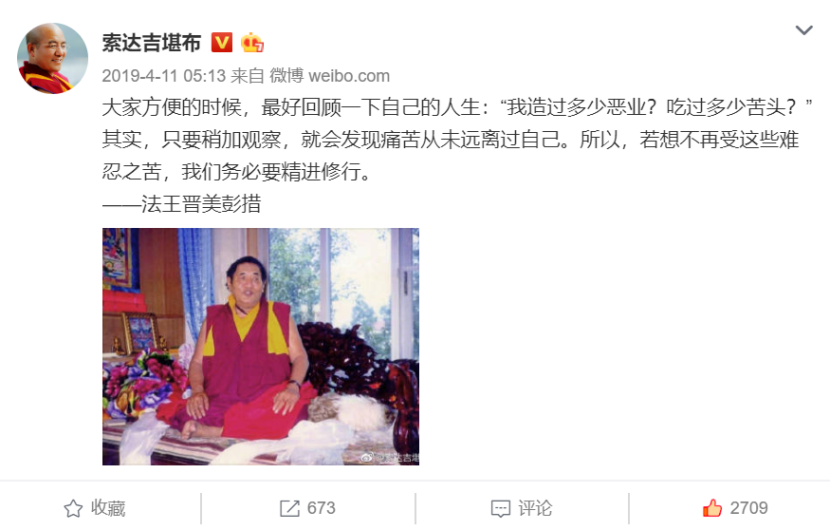The height and width of the screenshot is (530, 831).
Task: Click the orange V verified badge
Action: click(222, 42)
